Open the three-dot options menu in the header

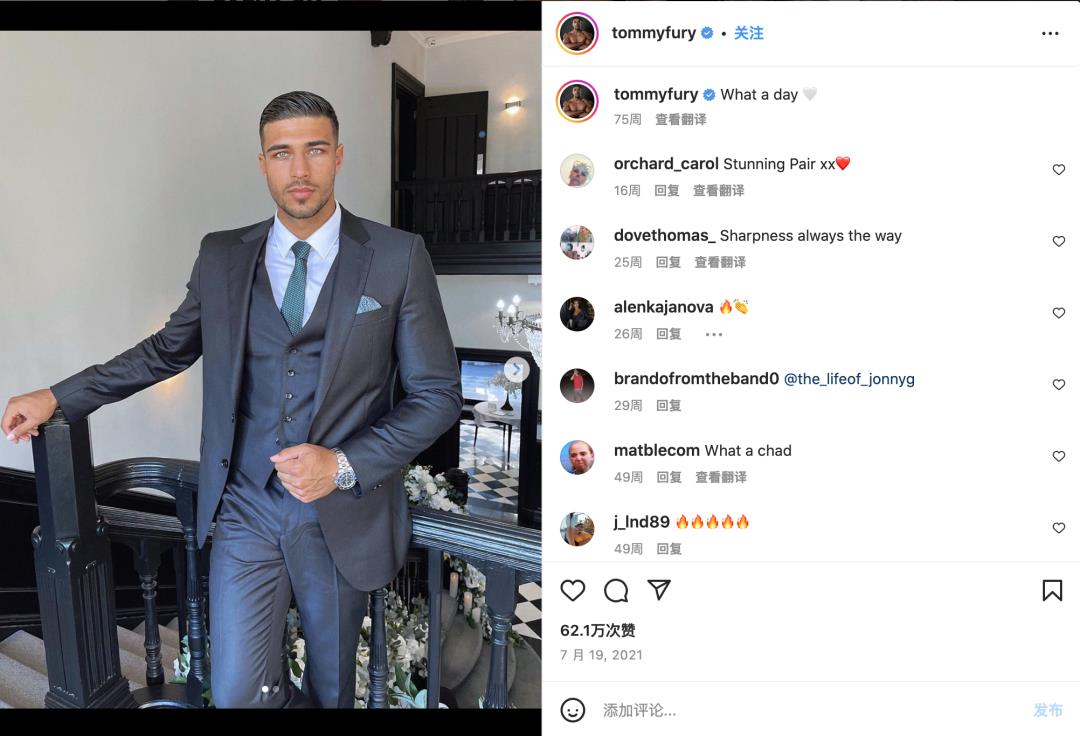click(1050, 33)
